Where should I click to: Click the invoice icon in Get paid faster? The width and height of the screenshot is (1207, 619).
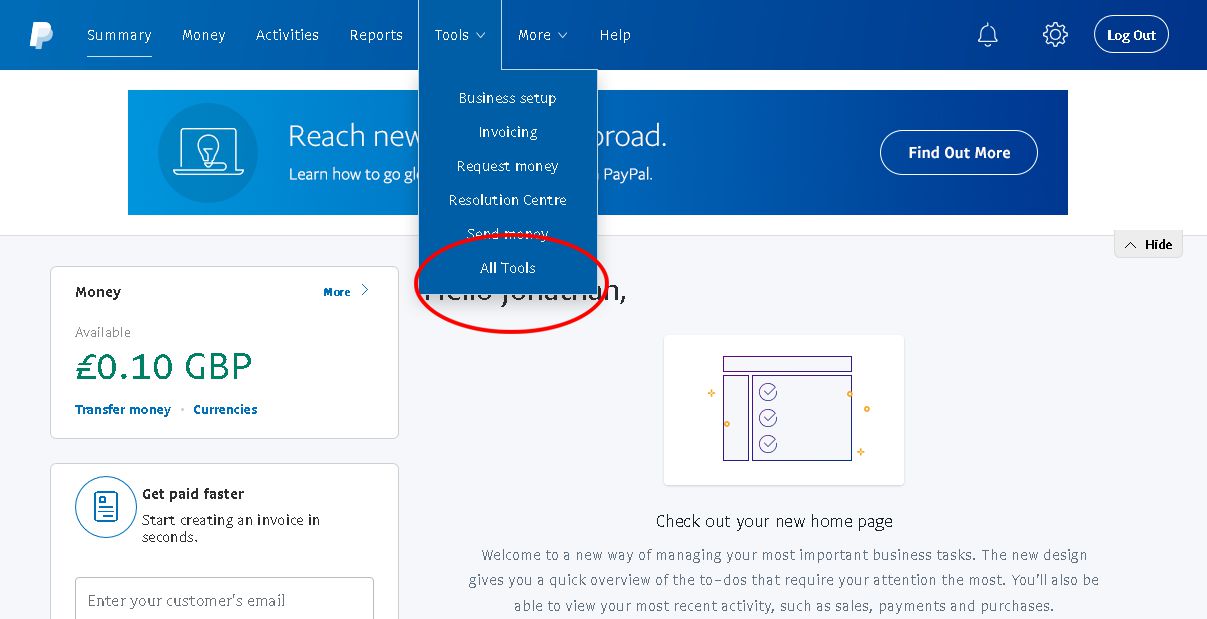point(105,507)
